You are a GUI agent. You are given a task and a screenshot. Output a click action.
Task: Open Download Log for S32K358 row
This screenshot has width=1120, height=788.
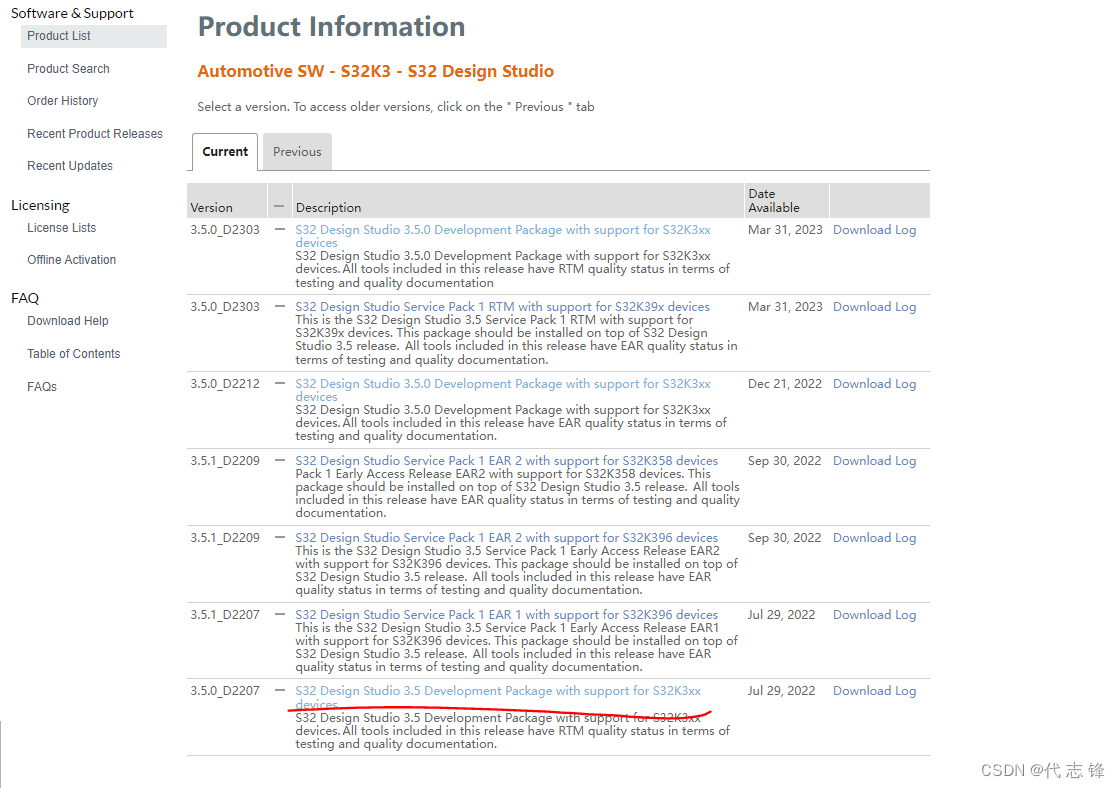pyautogui.click(x=874, y=461)
